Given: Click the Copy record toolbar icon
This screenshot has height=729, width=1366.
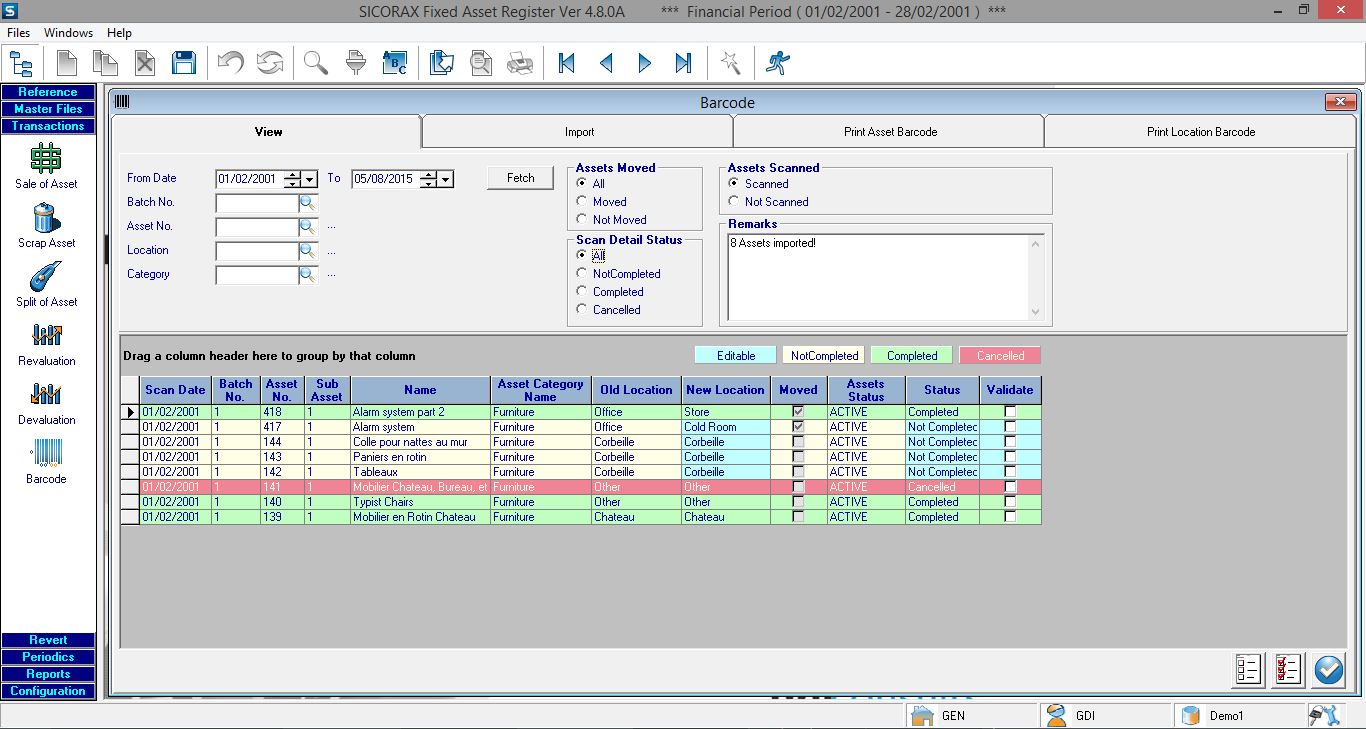Looking at the screenshot, I should click(x=105, y=64).
